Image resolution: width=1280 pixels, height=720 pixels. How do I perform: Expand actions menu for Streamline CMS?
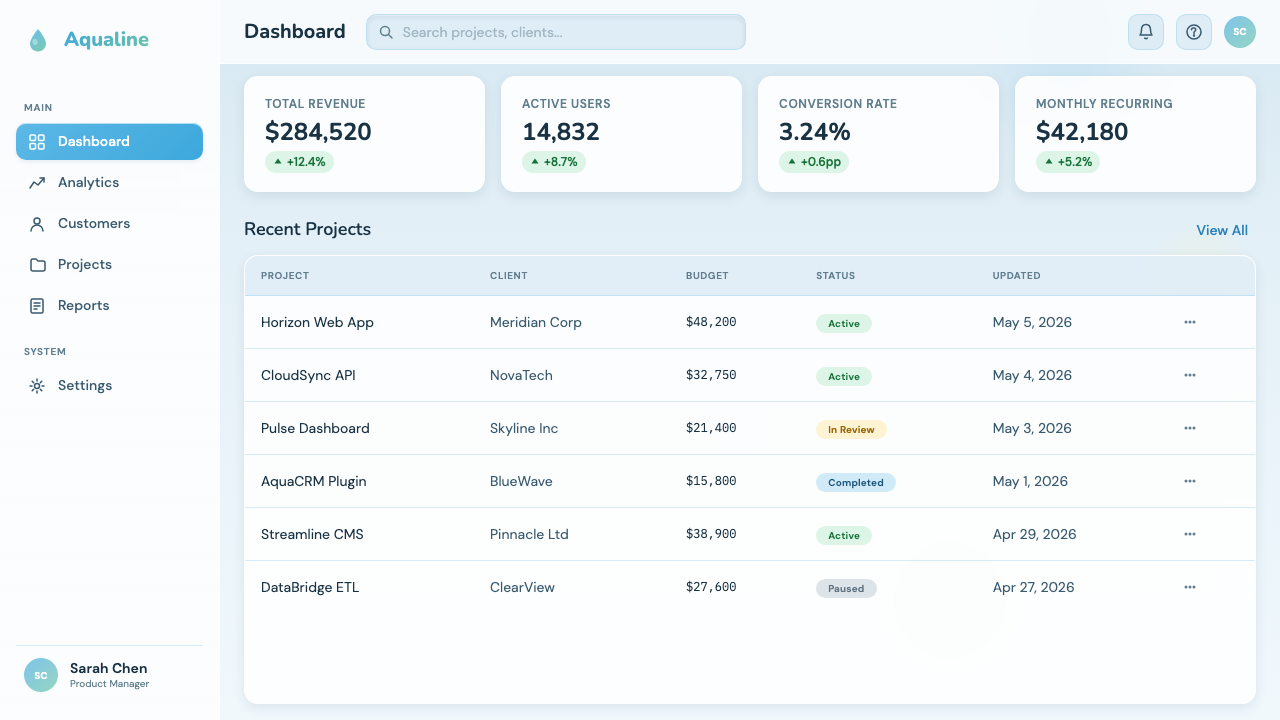pyautogui.click(x=1190, y=534)
